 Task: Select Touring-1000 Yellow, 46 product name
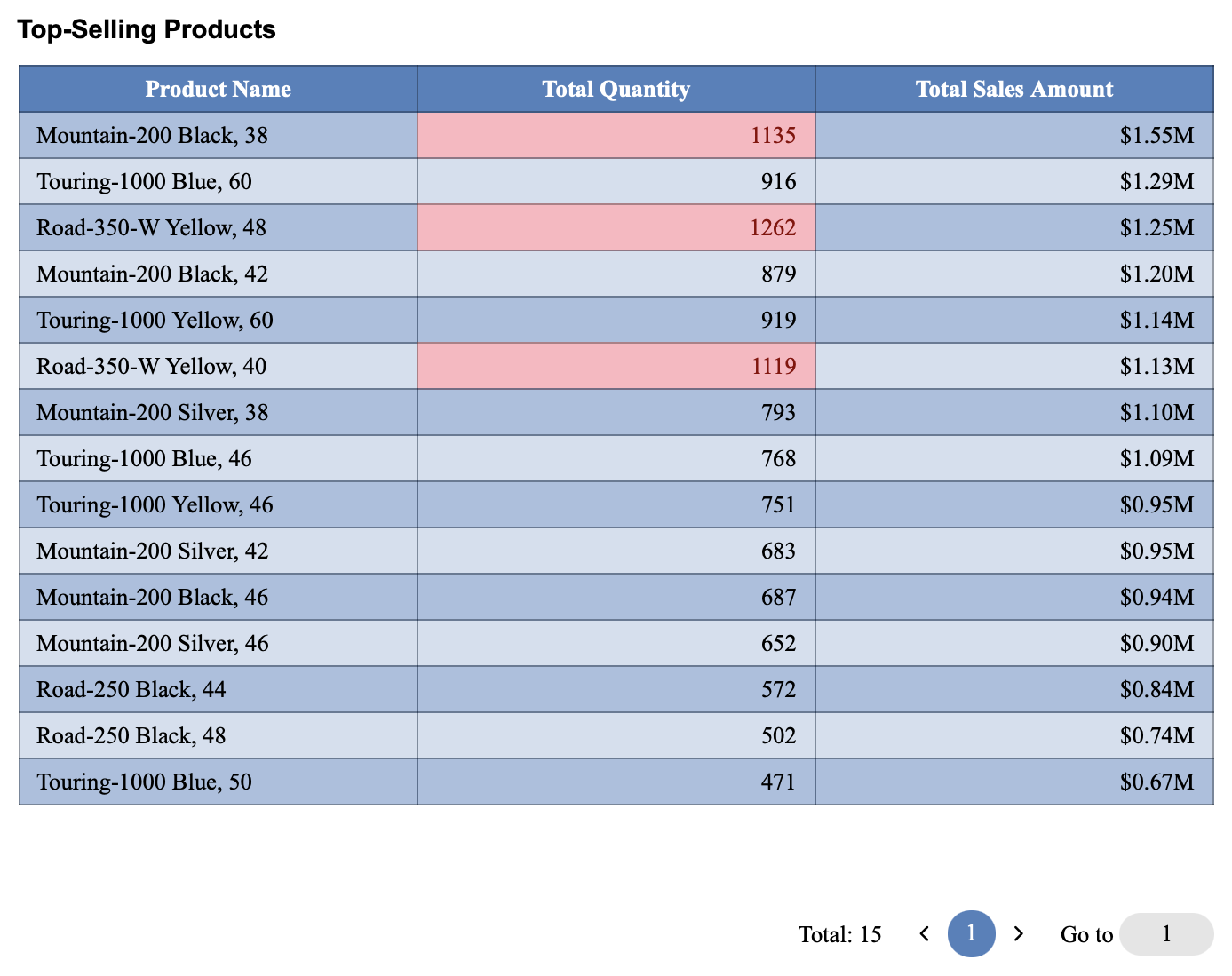(155, 505)
